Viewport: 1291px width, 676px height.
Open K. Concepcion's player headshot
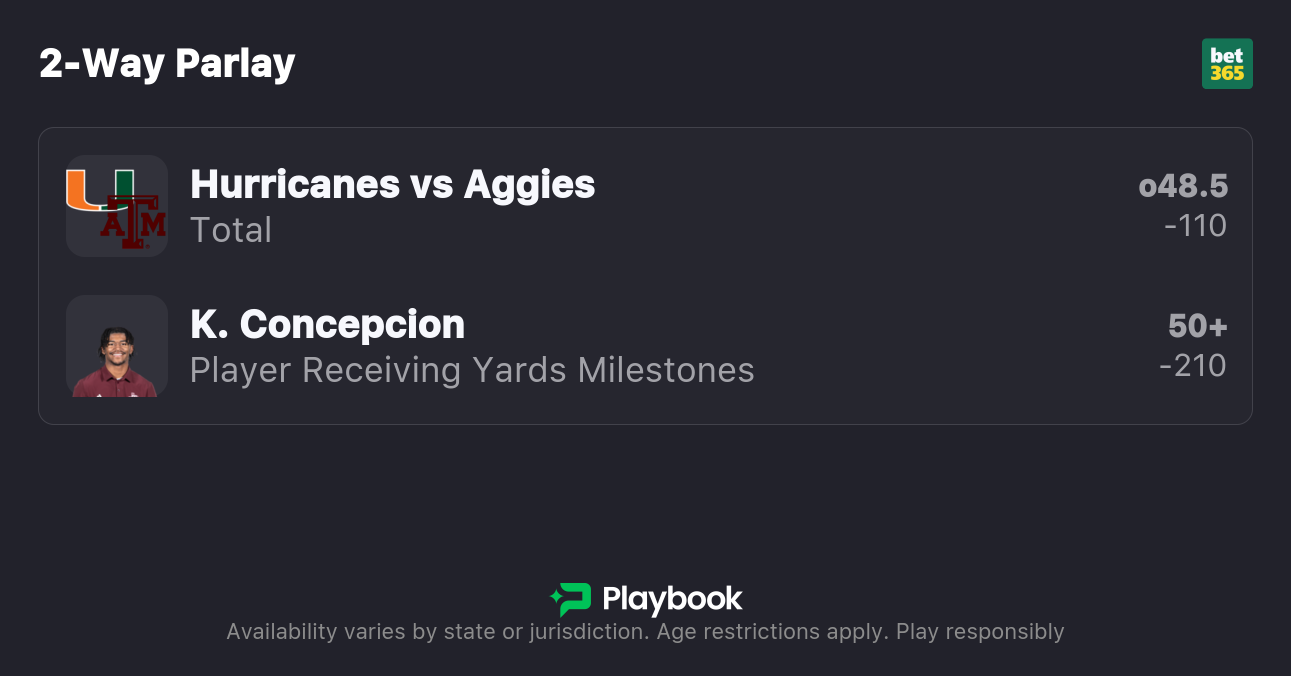point(116,346)
